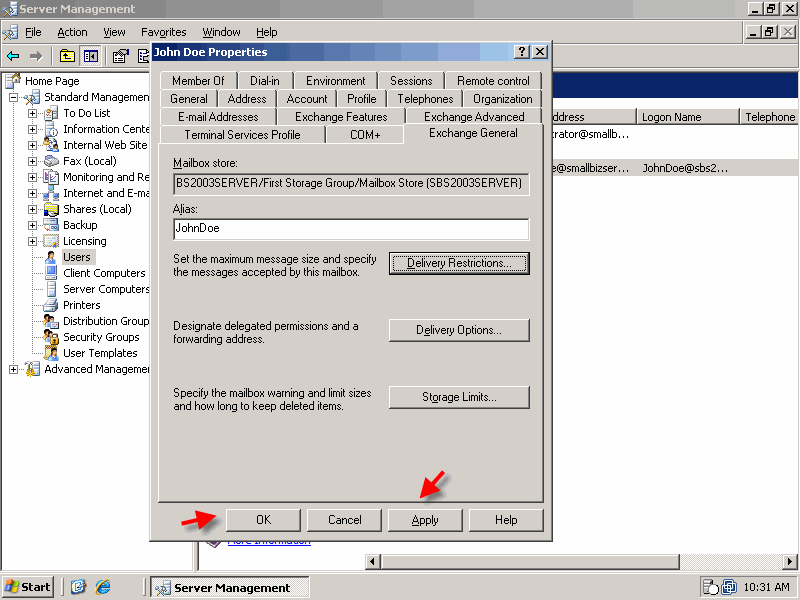This screenshot has height=600, width=800.
Task: Switch to the Account tab
Action: (x=307, y=99)
